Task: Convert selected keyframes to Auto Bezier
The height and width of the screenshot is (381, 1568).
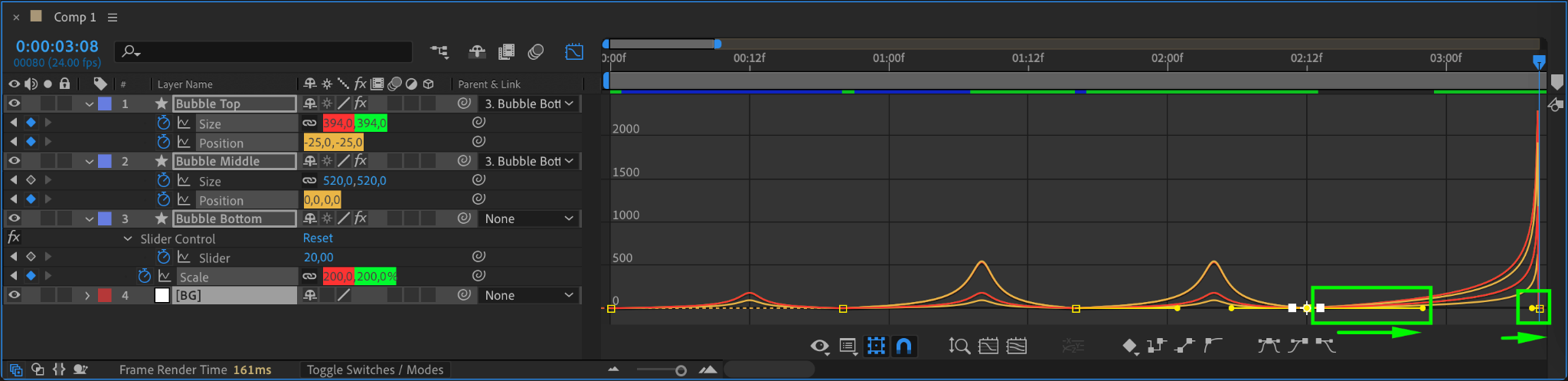Action: [1213, 347]
